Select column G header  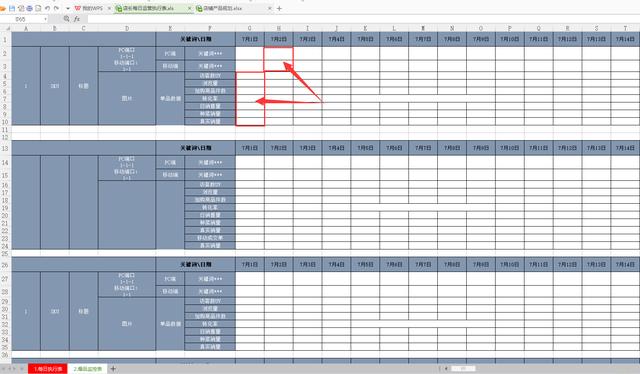coord(249,28)
